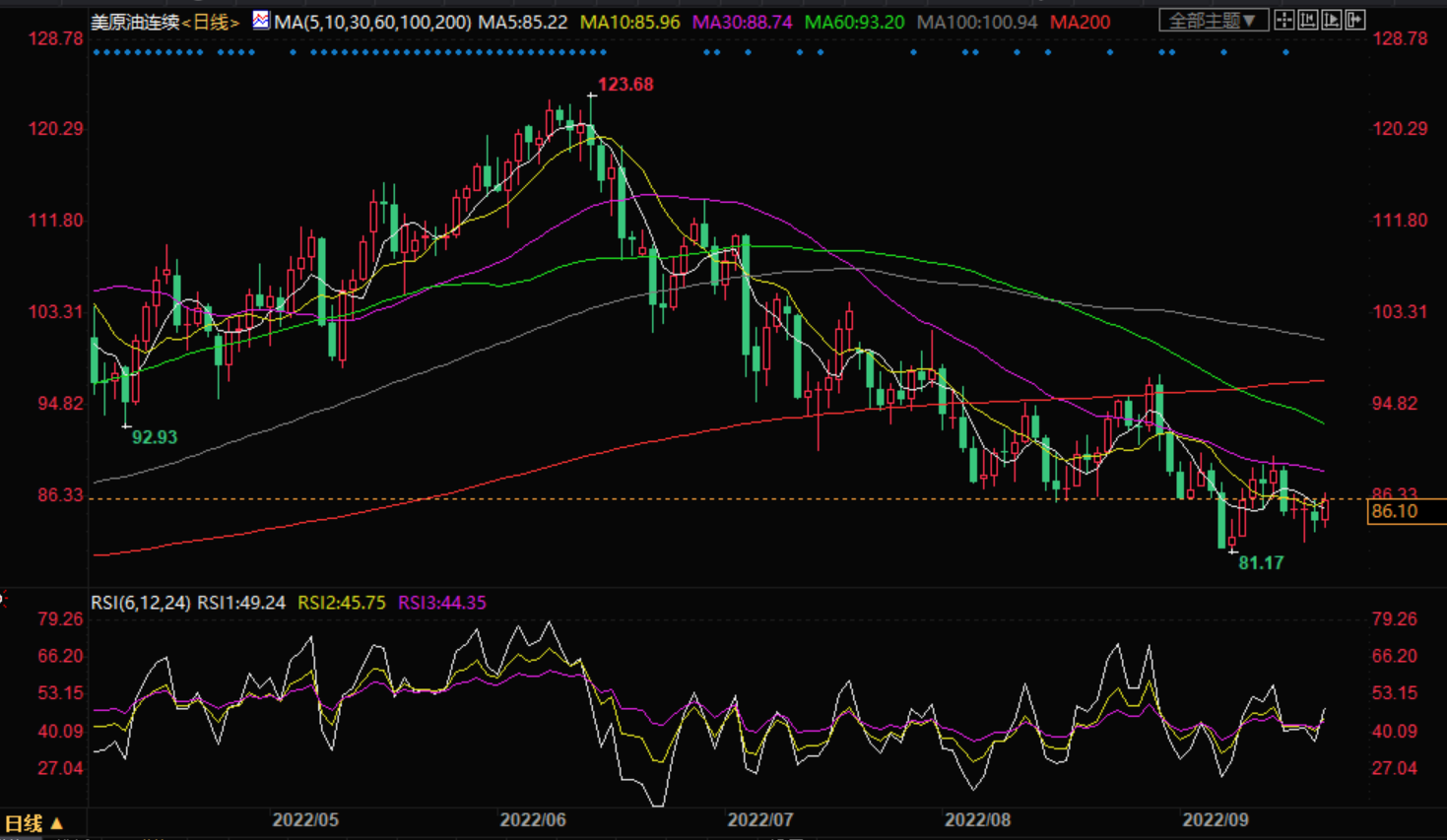Open the 全部主题 dropdown
This screenshot has width=1447, height=840.
pos(1213,21)
